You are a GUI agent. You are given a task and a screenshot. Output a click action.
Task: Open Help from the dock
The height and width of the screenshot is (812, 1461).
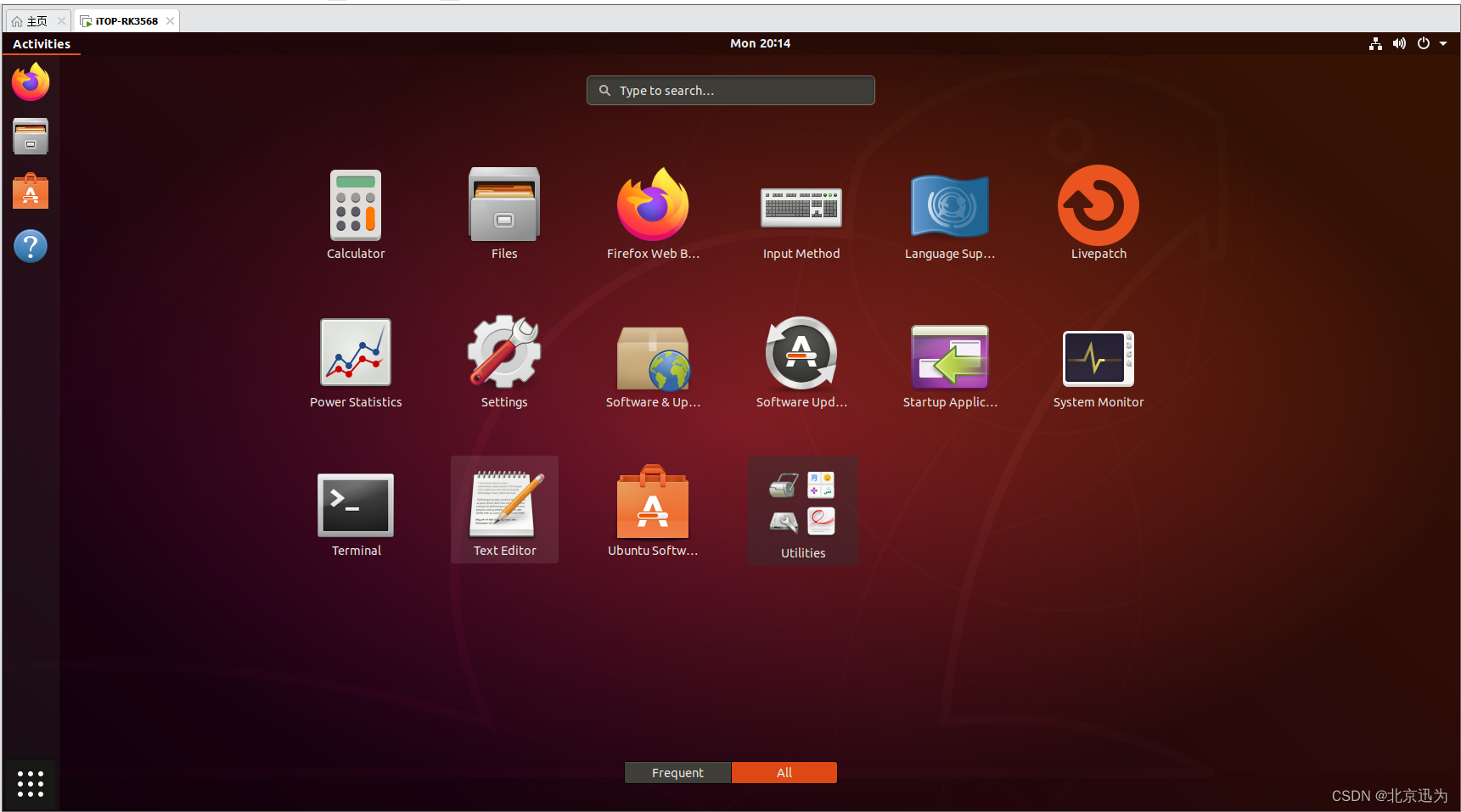[31, 246]
